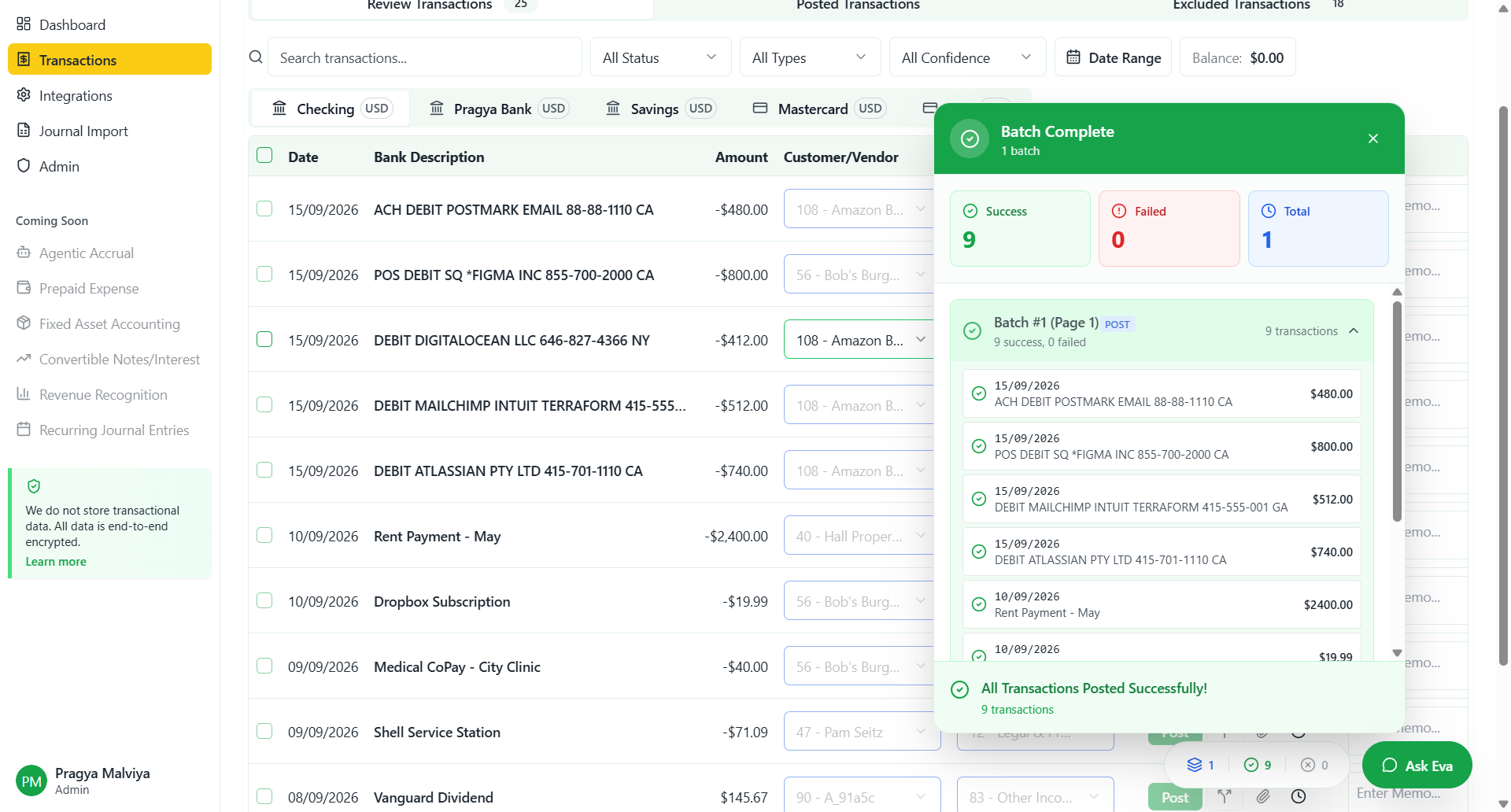Click the Admin shield icon
Image resolution: width=1511 pixels, height=812 pixels.
24,166
